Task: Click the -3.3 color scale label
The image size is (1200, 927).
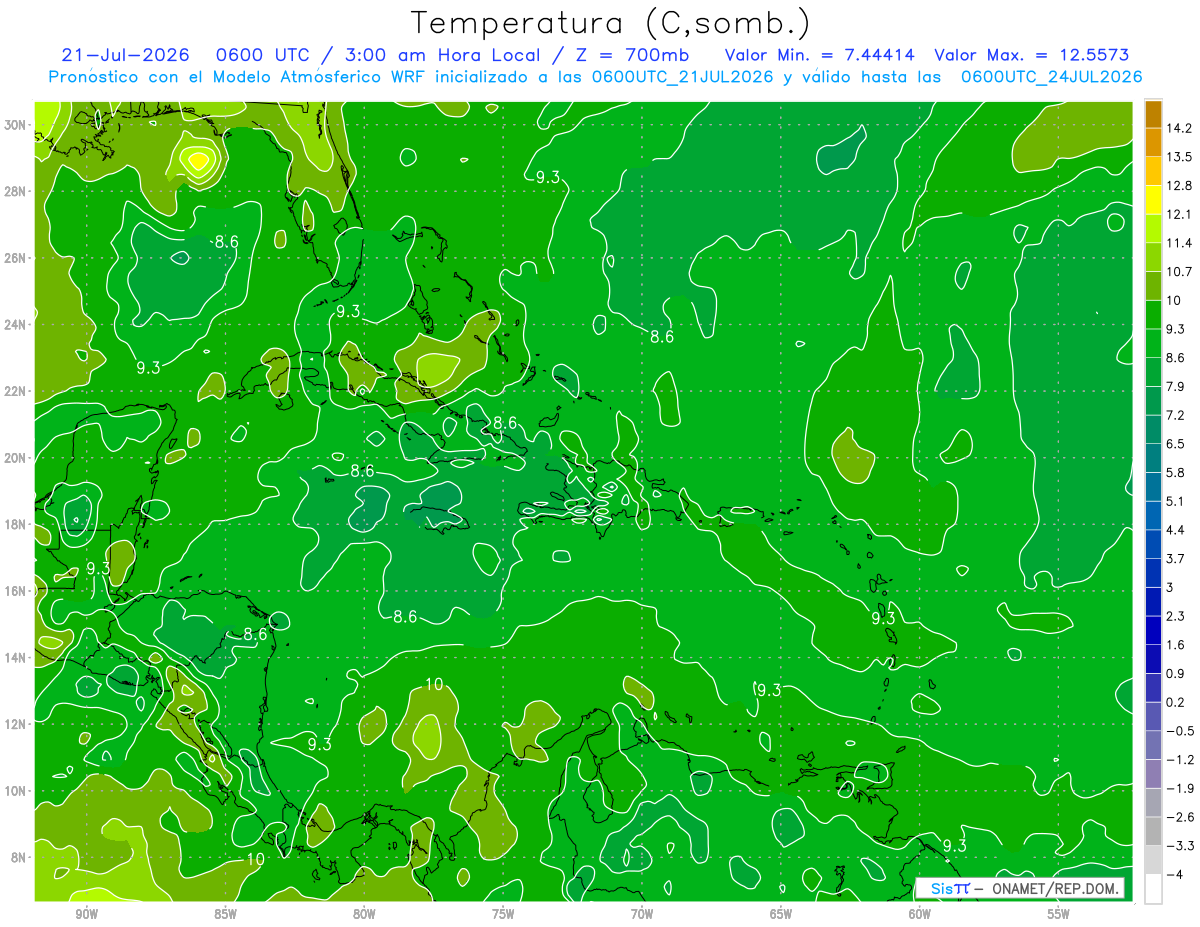Action: tap(1179, 846)
